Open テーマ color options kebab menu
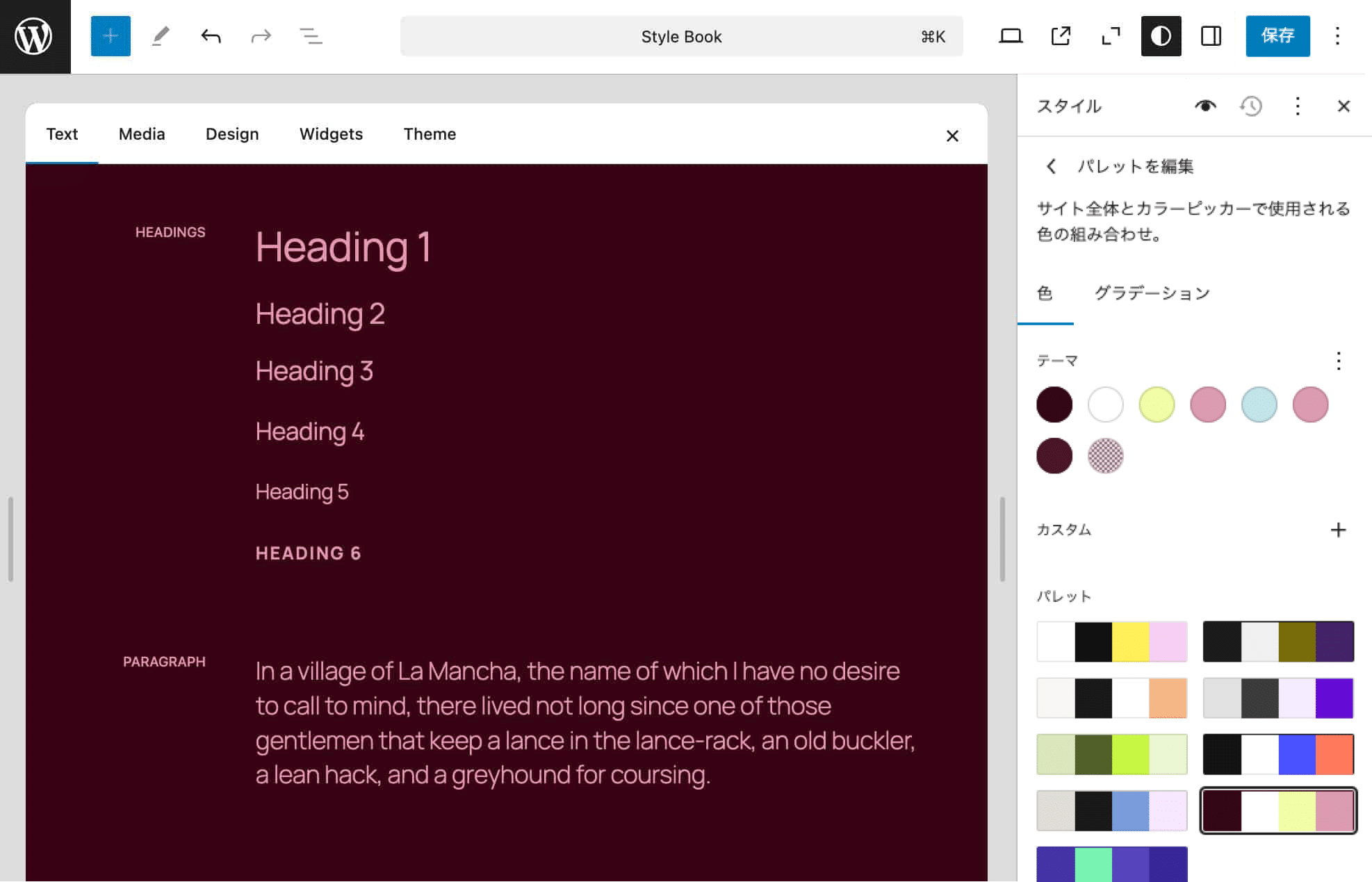1372x882 pixels. 1338,361
